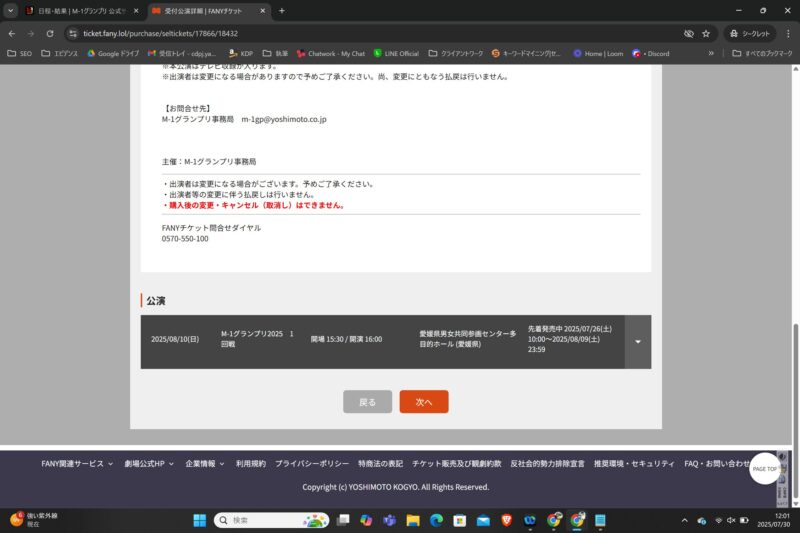Click the address bar URL field

pyautogui.click(x=378, y=34)
